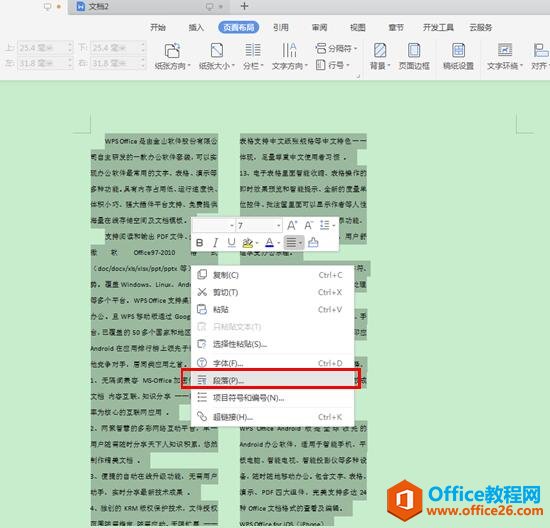Expand the highlight color dropdown arrow
The width and height of the screenshot is (550, 528).
tap(257, 243)
